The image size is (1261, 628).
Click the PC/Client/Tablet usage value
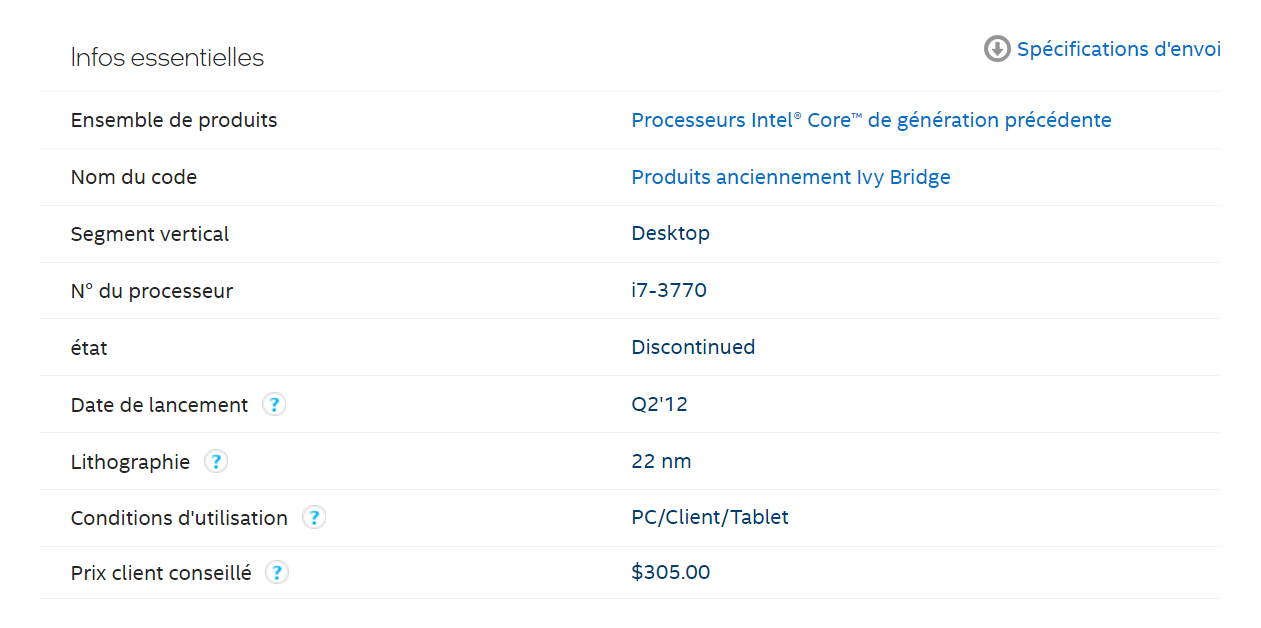[710, 517]
